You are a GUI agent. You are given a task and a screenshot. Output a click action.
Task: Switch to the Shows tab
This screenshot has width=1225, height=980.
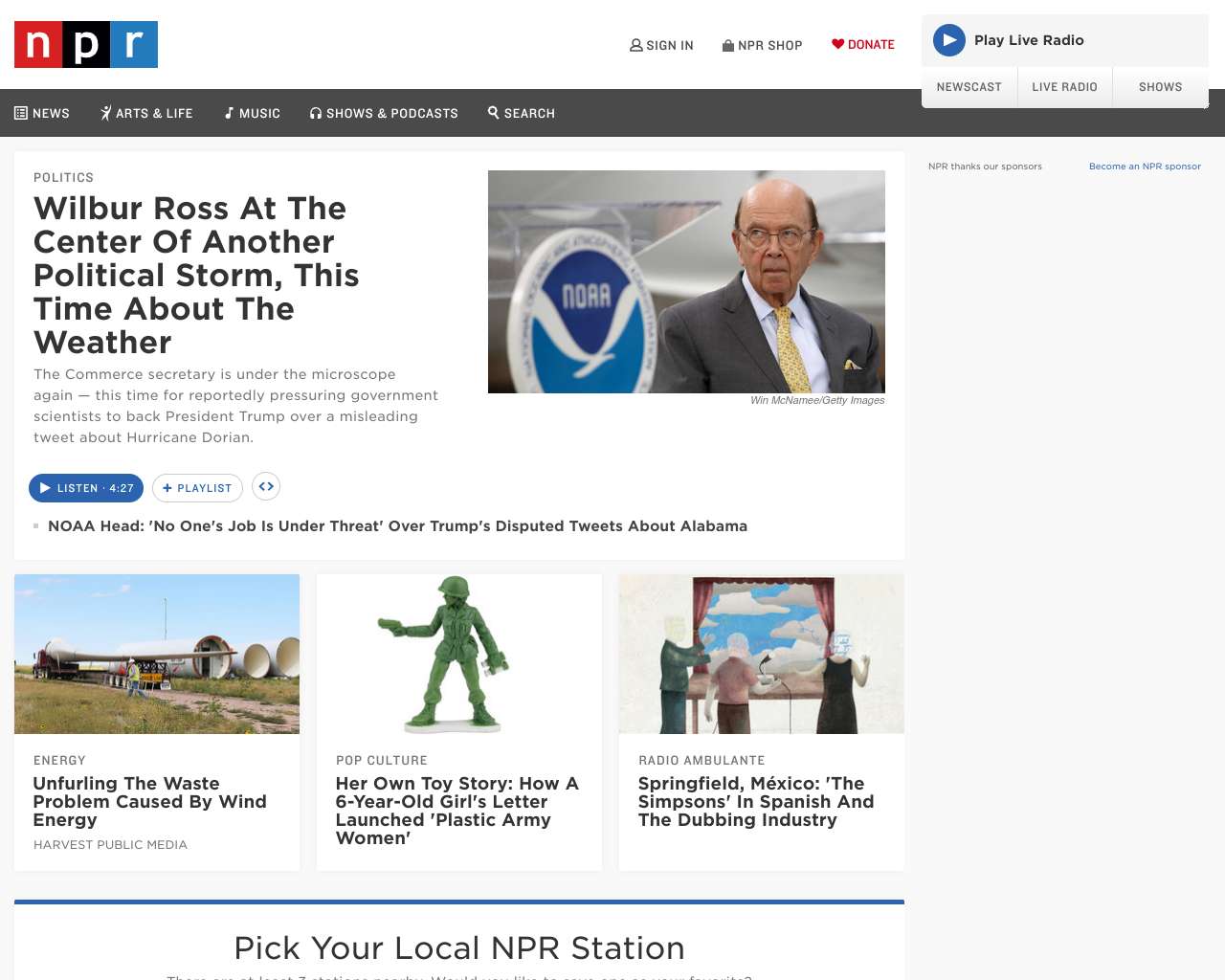pos(1161,87)
